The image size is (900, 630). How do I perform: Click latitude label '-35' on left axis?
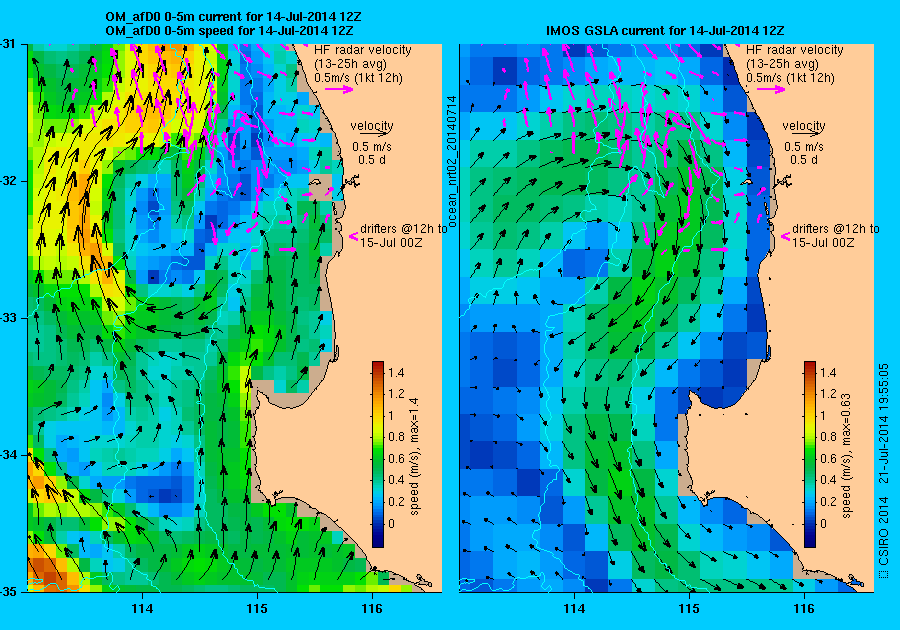pos(9,591)
